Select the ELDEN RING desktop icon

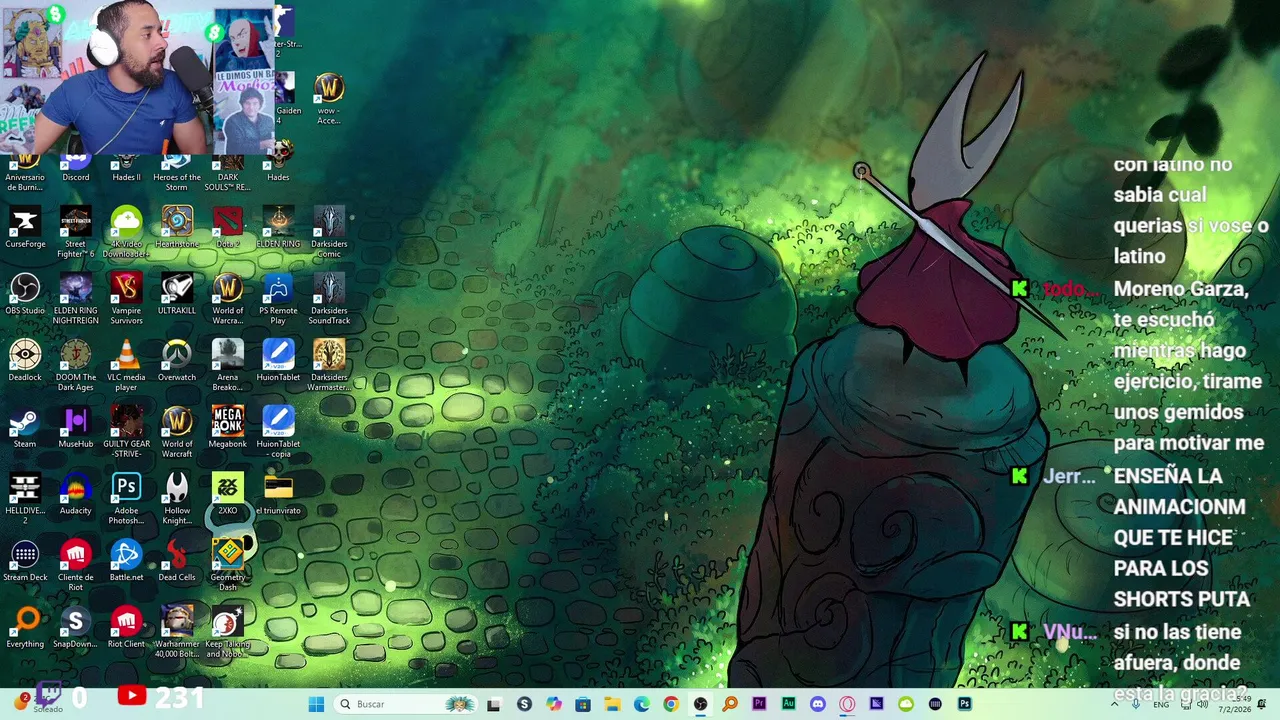click(x=278, y=228)
